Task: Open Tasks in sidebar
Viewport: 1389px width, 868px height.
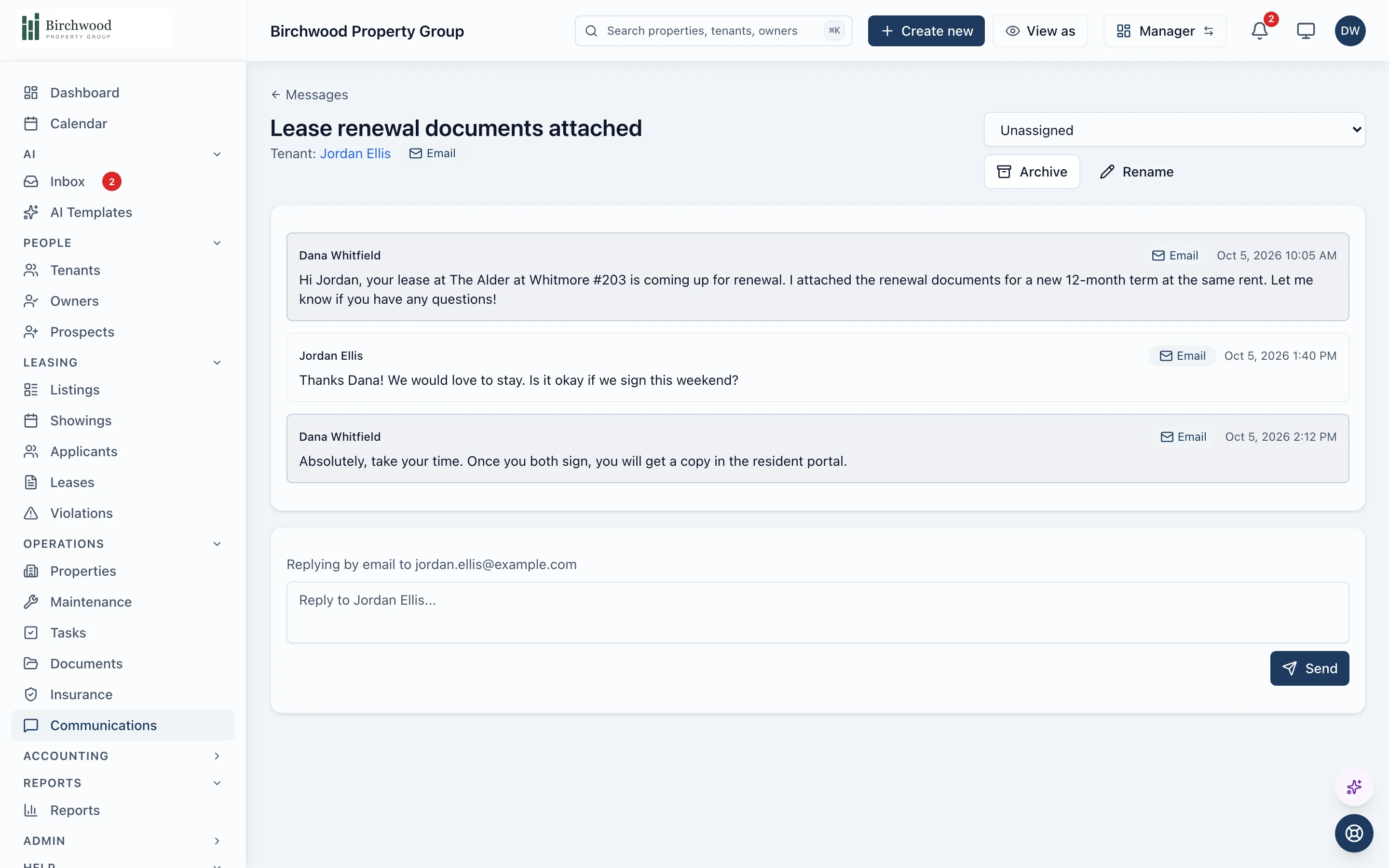Action: point(123,633)
